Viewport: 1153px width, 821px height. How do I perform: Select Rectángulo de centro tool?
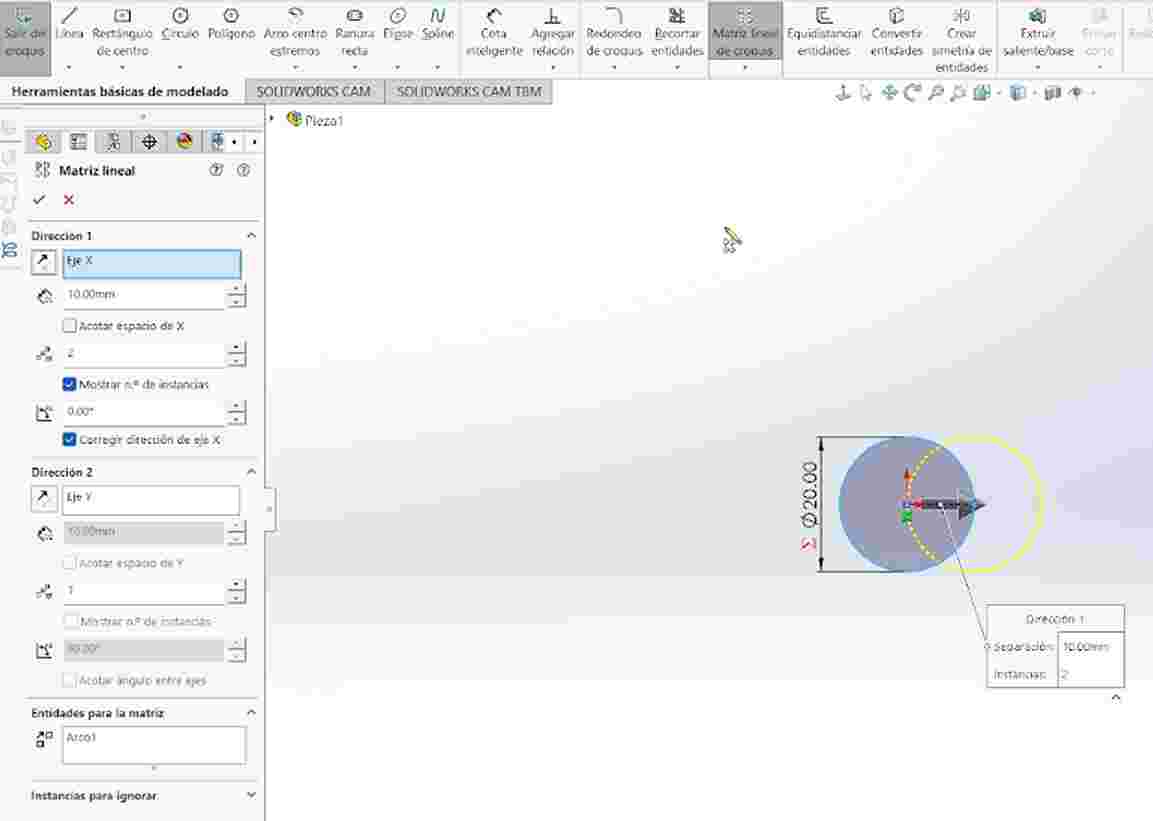click(122, 32)
